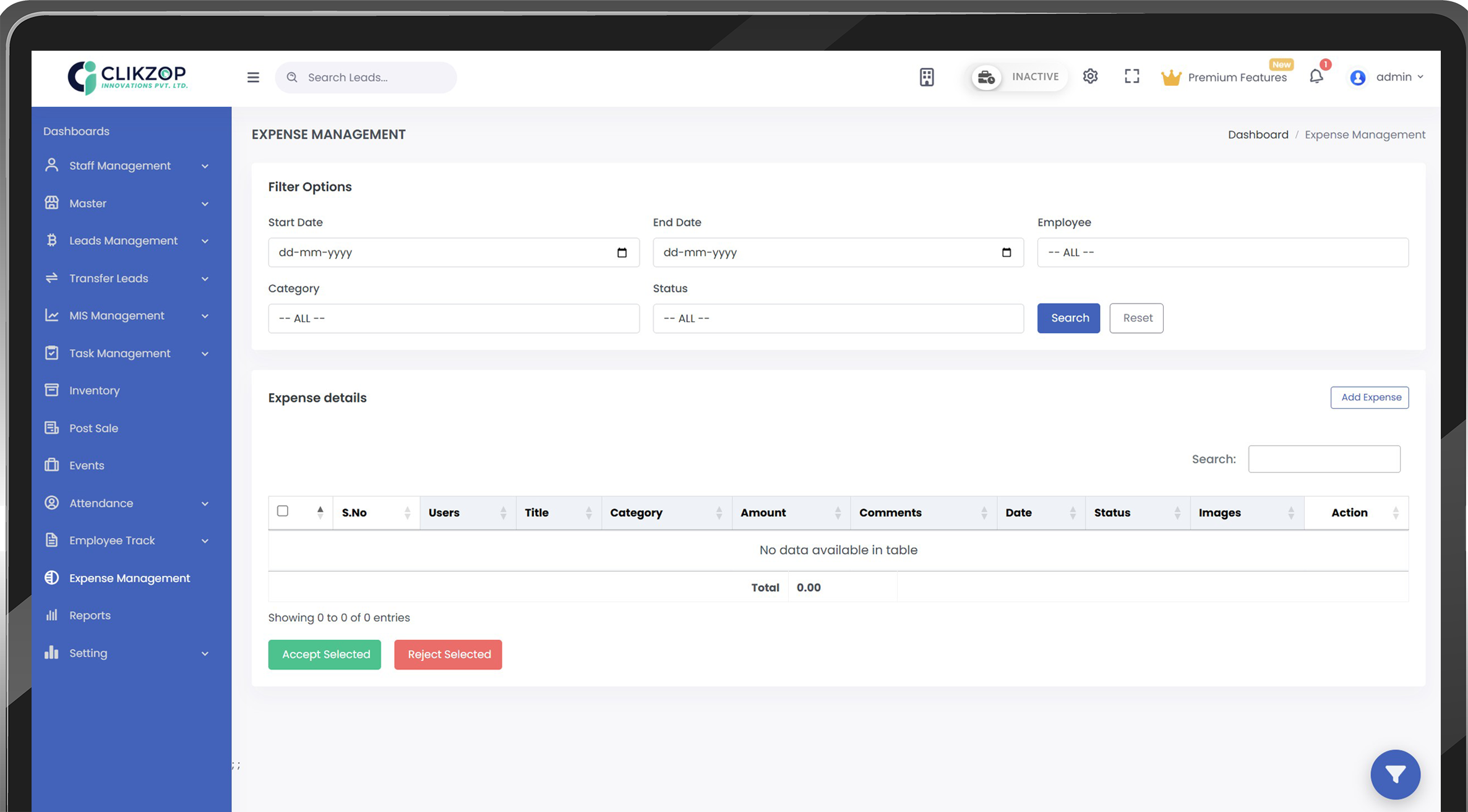The image size is (1468, 812).
Task: Expand the Leads Management section
Action: (123, 241)
